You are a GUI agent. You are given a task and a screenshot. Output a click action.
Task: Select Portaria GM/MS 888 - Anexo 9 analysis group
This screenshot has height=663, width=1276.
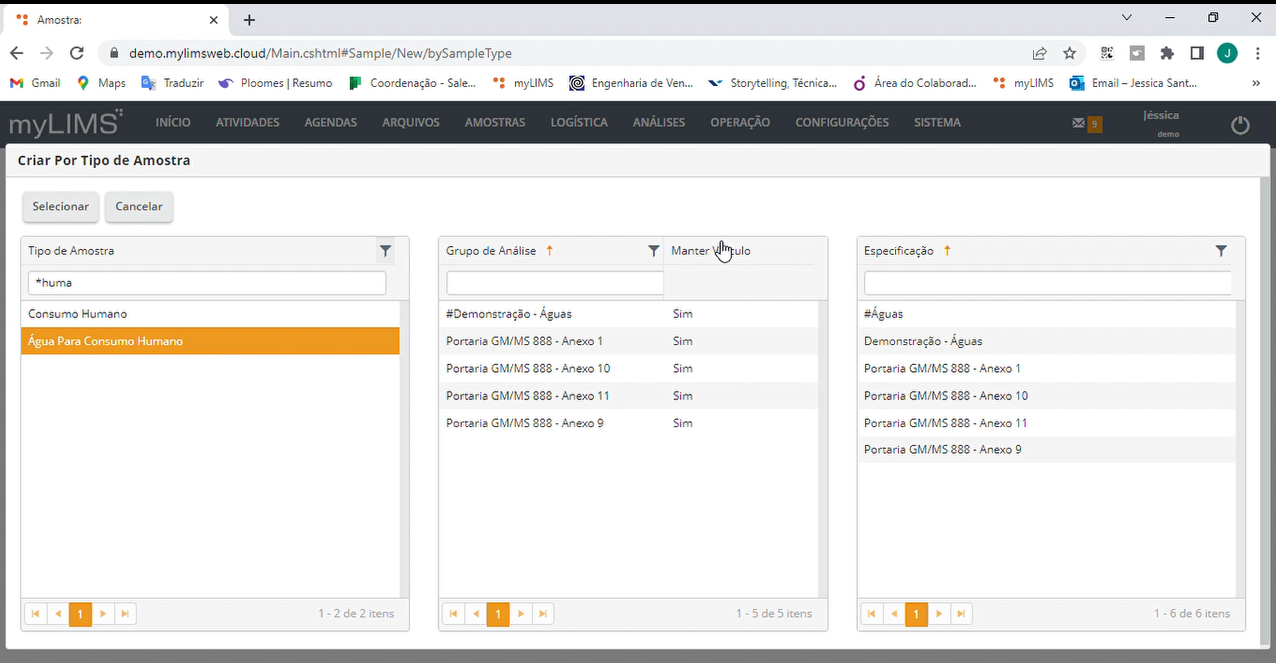[628, 423]
